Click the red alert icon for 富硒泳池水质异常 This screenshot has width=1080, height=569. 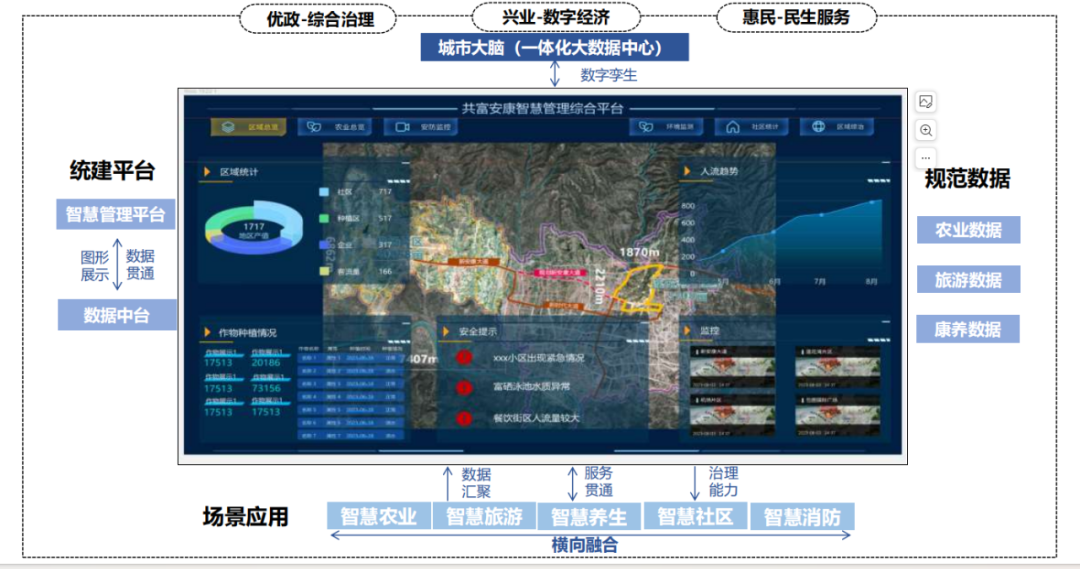pyautogui.click(x=464, y=387)
